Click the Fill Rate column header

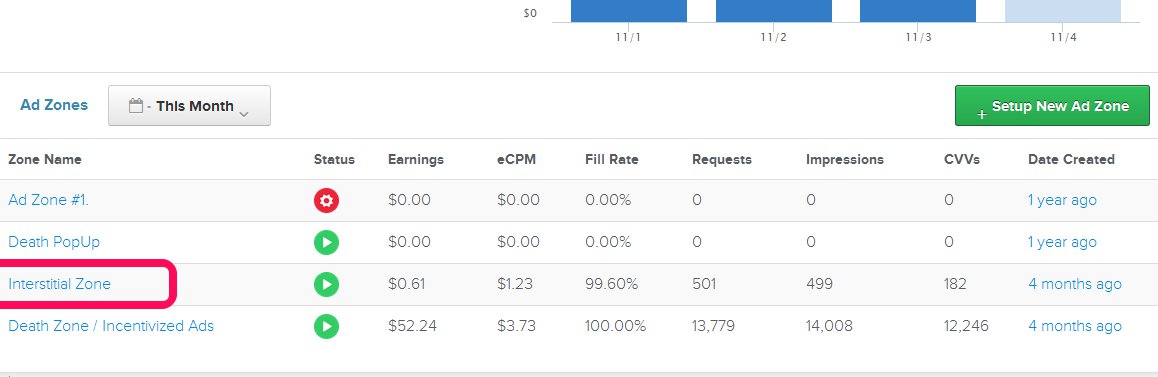point(611,160)
